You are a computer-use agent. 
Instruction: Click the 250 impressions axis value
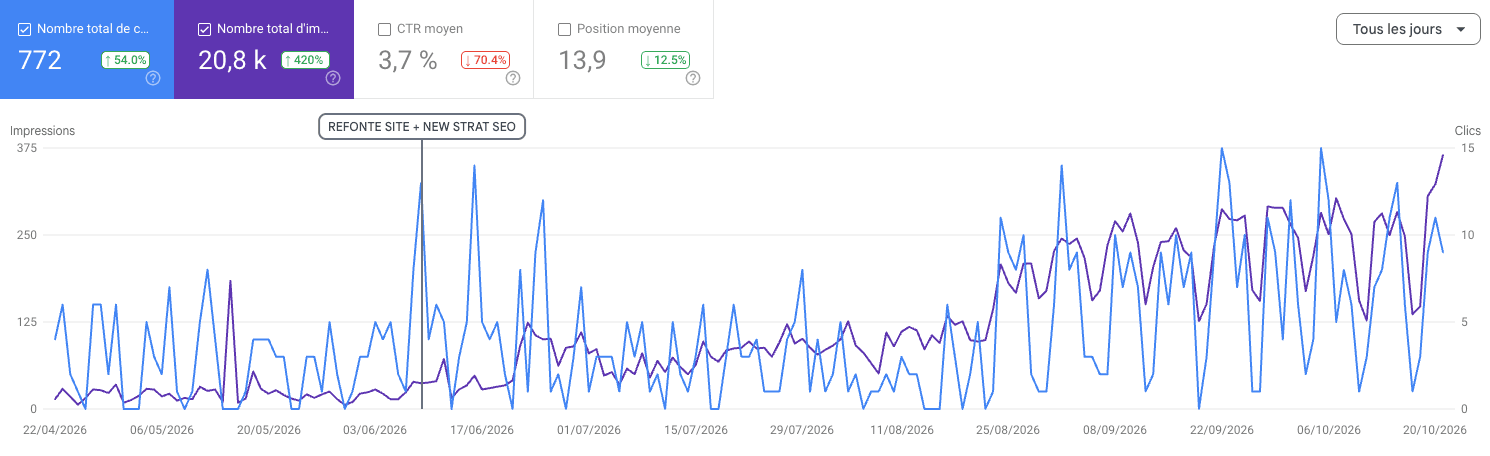[27, 235]
